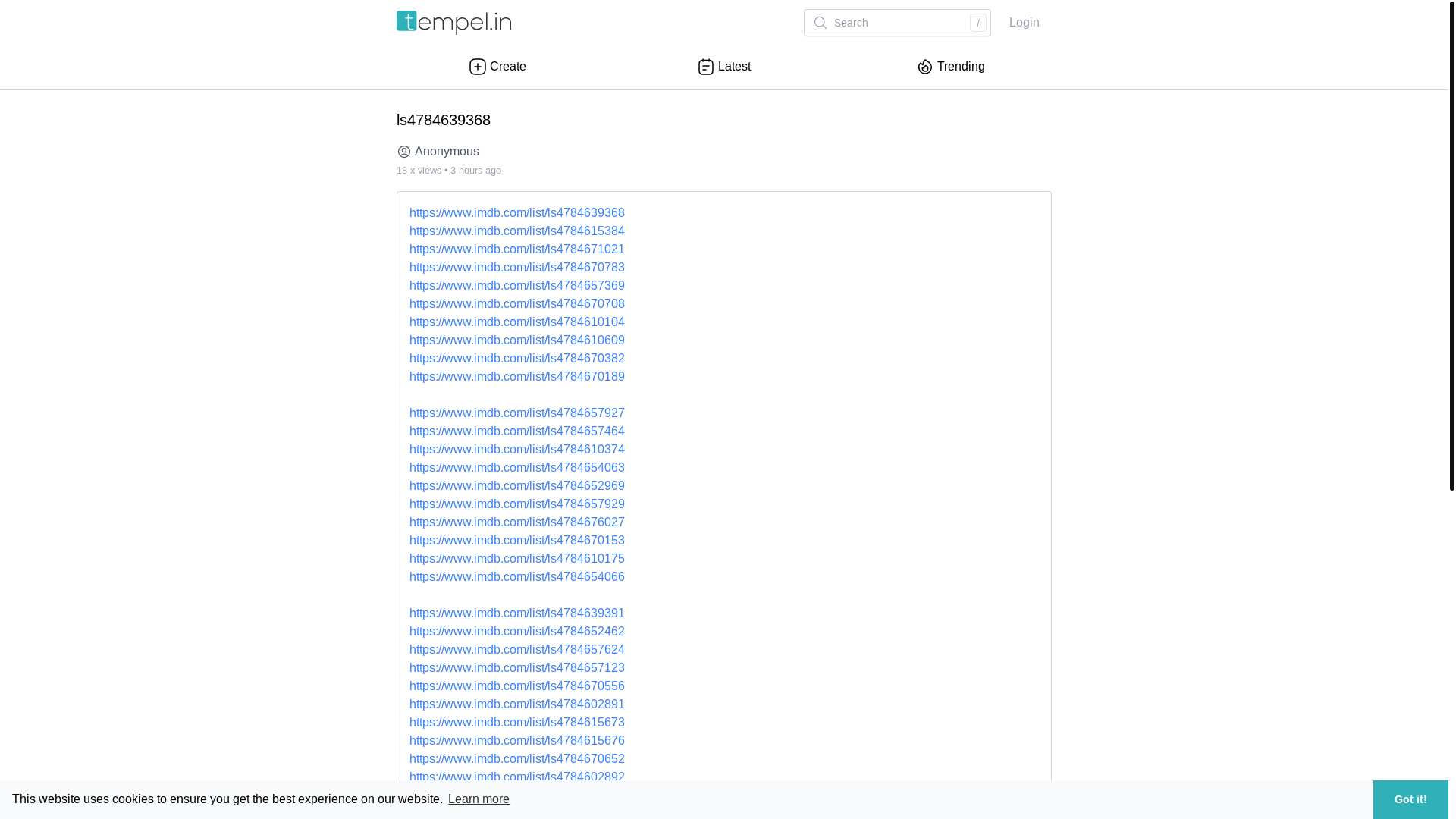Open link ending ls4784610374
The height and width of the screenshot is (819, 1456).
pyautogui.click(x=517, y=450)
